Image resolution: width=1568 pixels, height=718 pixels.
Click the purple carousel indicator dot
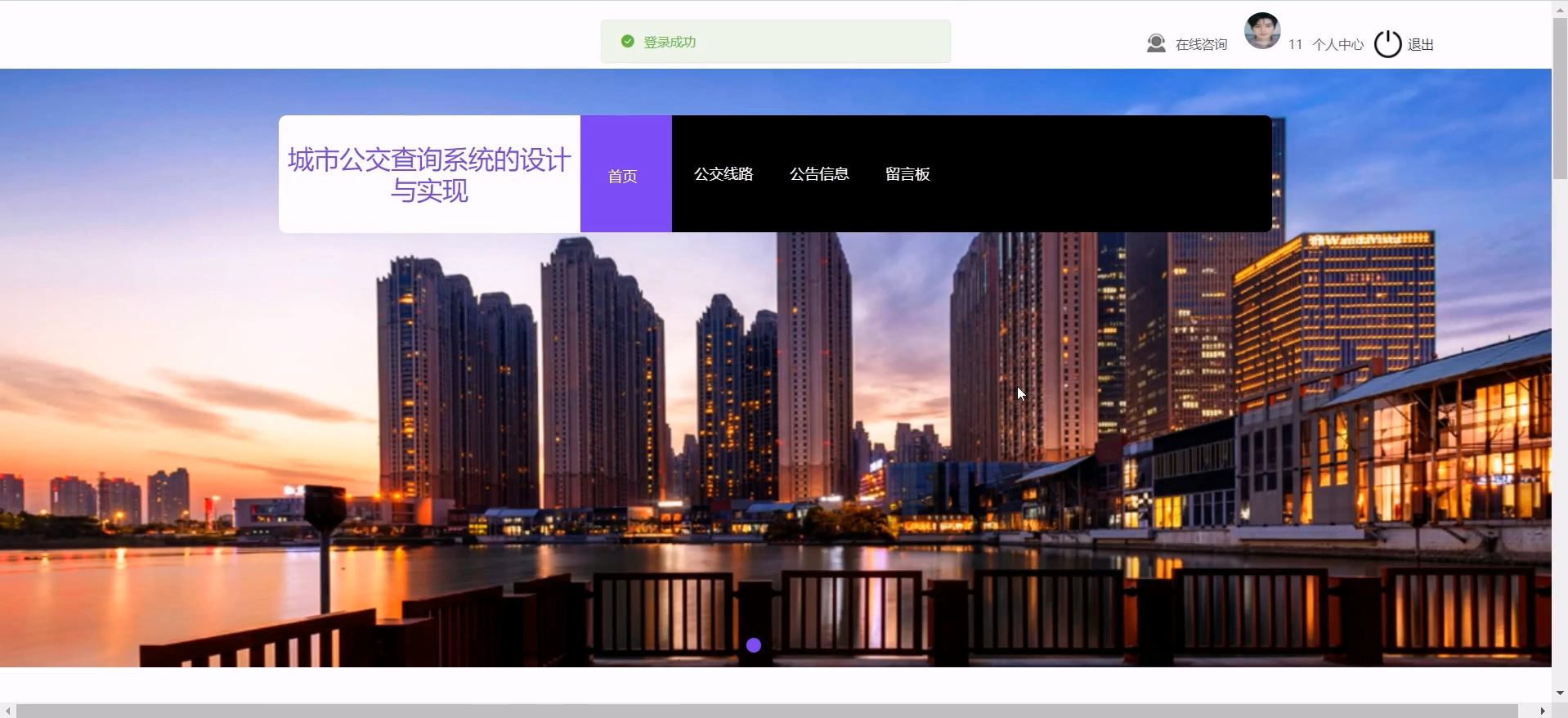754,645
